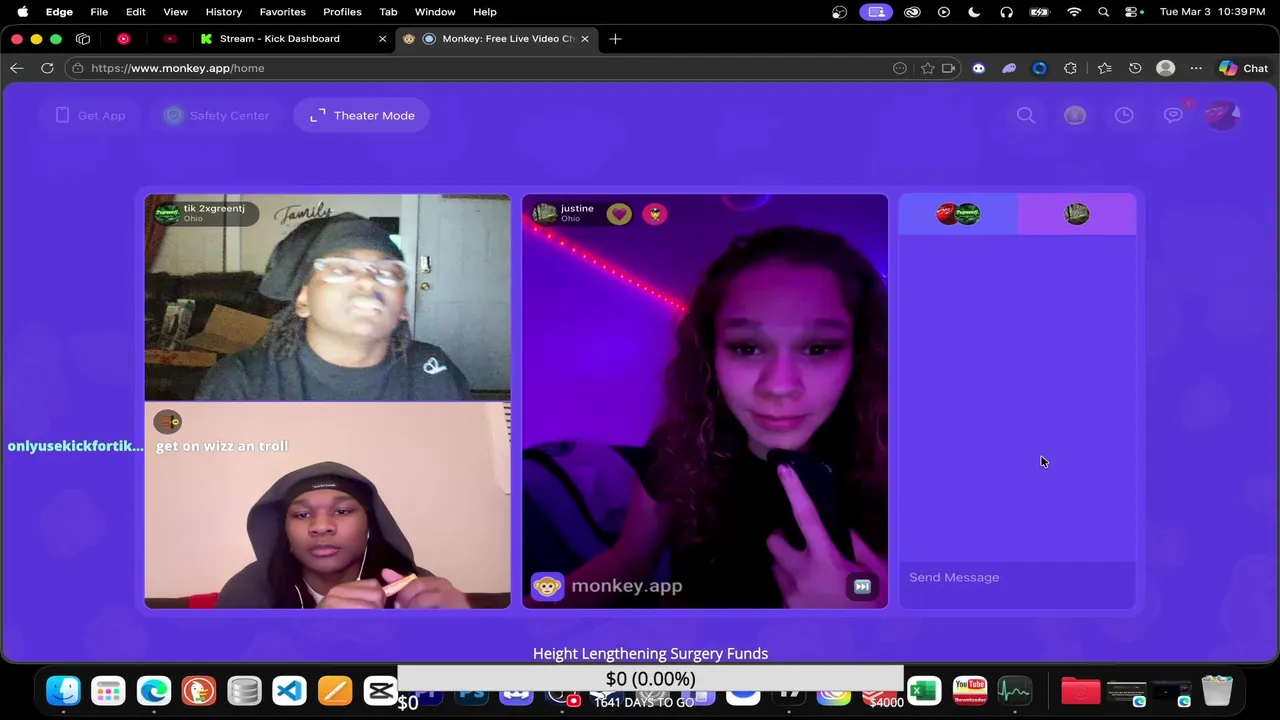Open the Trash in the Dock

tap(1217, 691)
